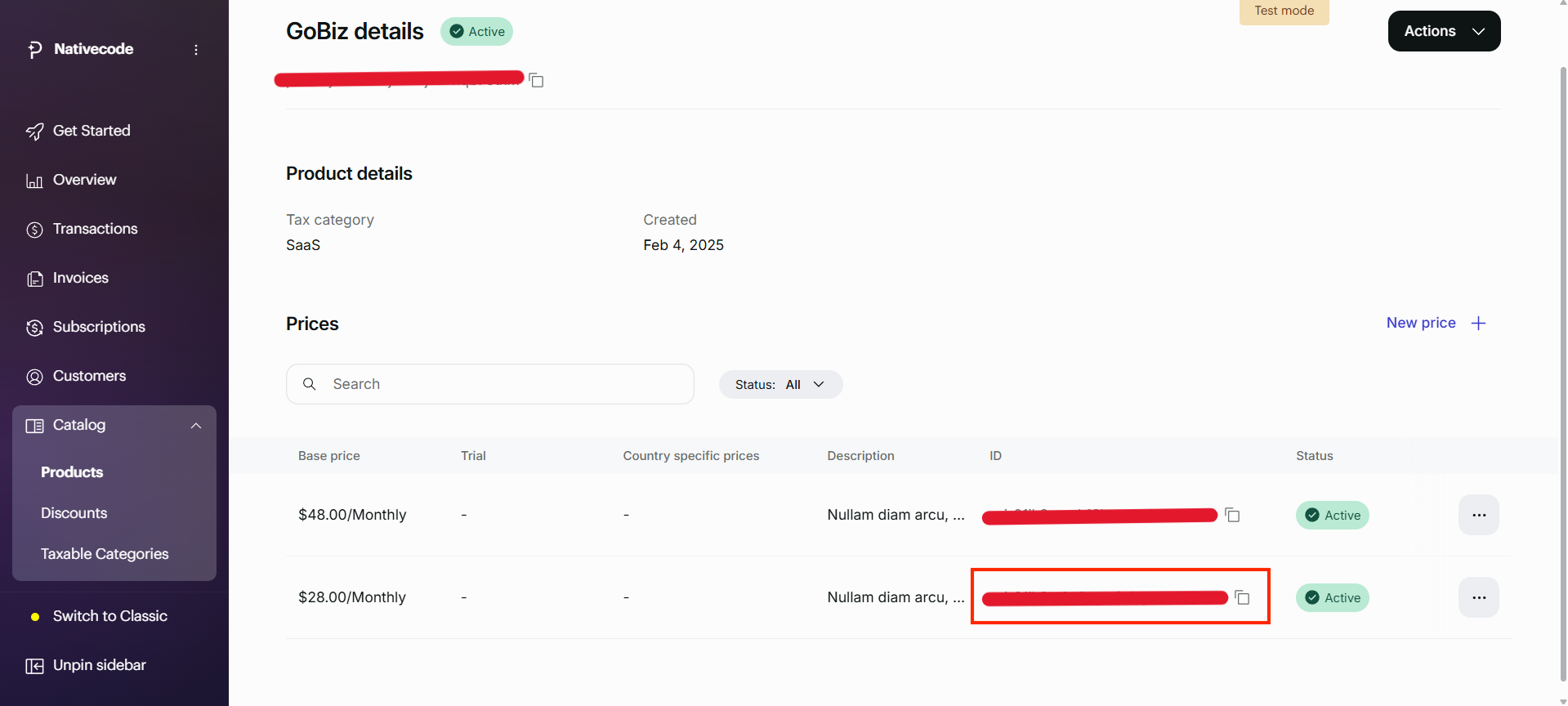Go to Get Started page
The height and width of the screenshot is (706, 1568).
click(x=92, y=131)
